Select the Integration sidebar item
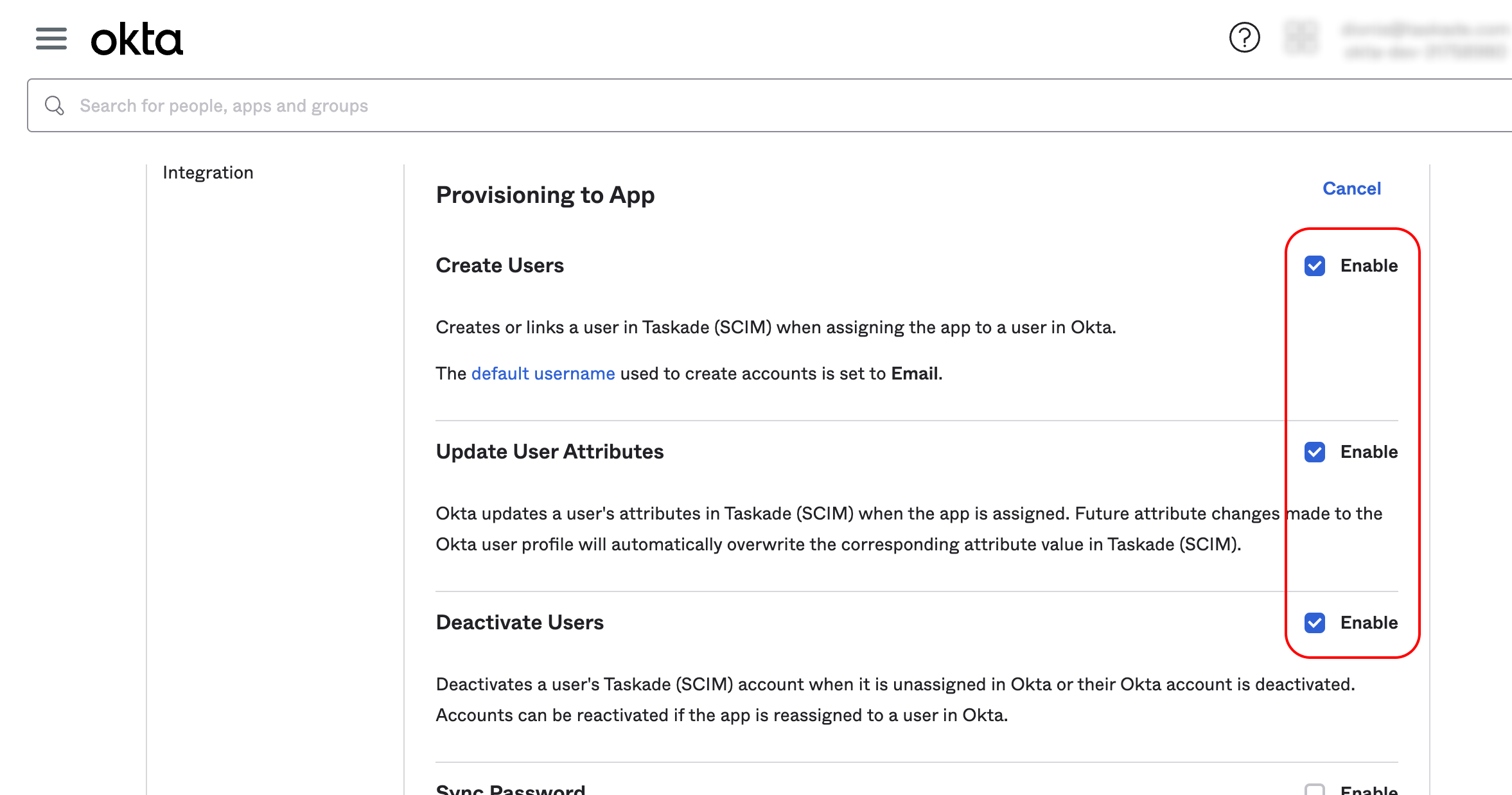Image resolution: width=1512 pixels, height=795 pixels. (208, 173)
